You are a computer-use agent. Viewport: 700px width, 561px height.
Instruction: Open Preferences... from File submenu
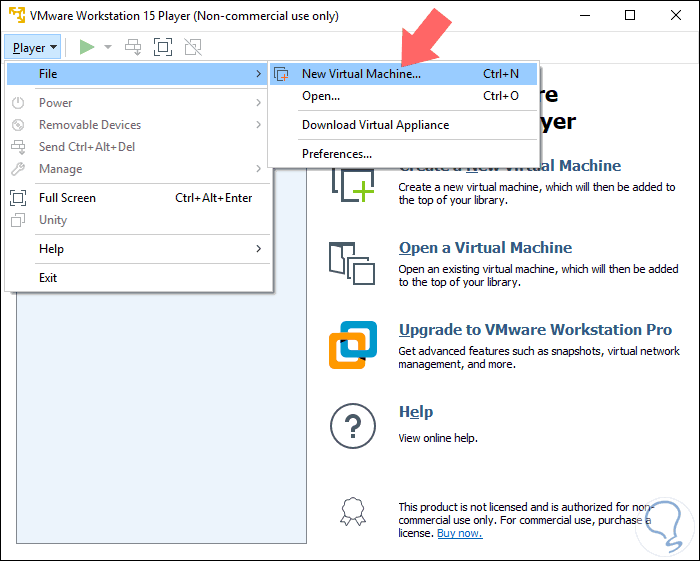pos(404,154)
